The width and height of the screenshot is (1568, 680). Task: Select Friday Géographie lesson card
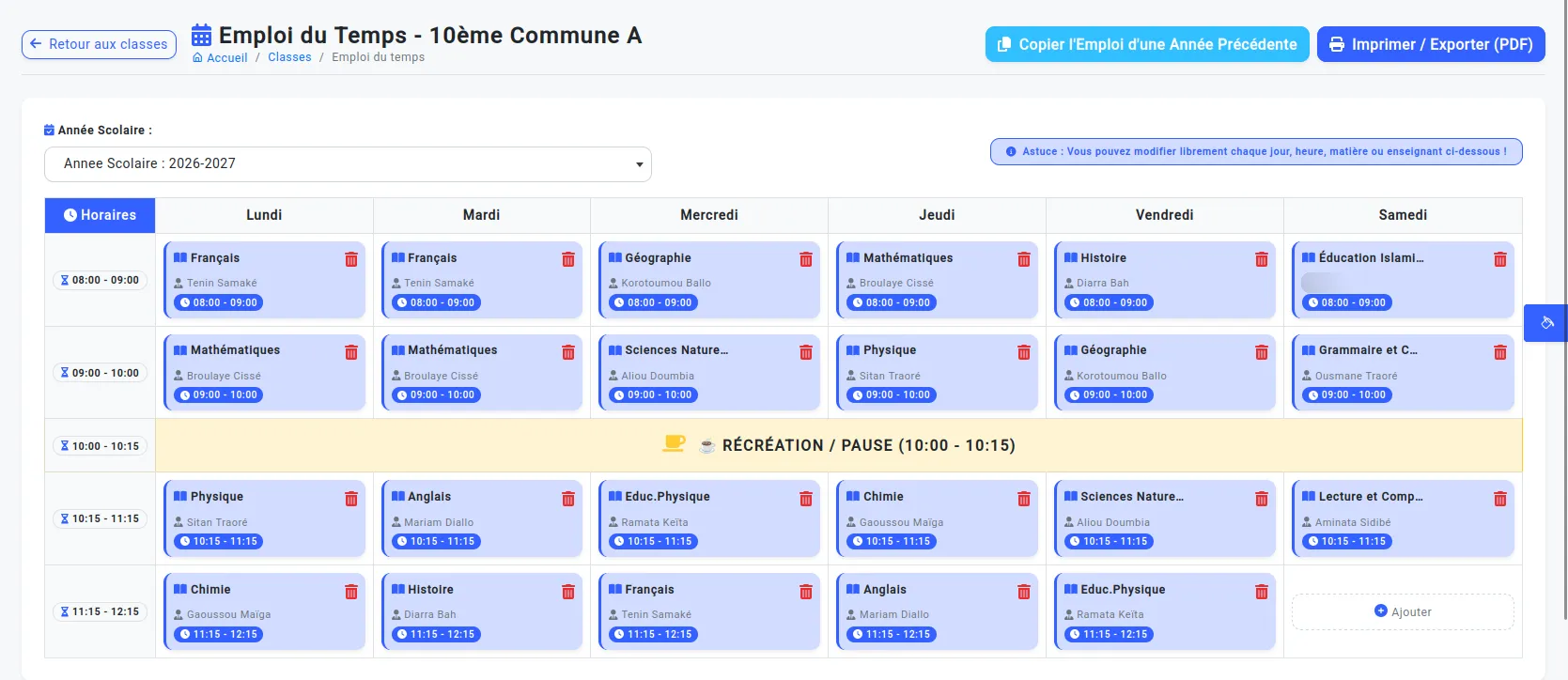(1165, 373)
